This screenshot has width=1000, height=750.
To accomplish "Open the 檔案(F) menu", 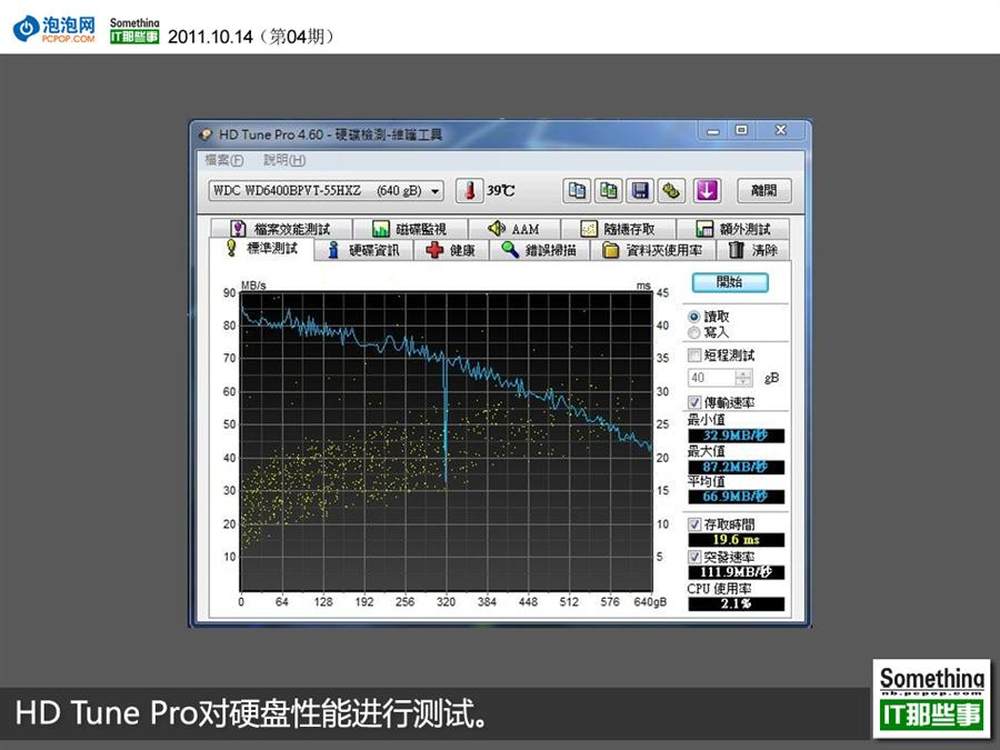I will pos(224,160).
